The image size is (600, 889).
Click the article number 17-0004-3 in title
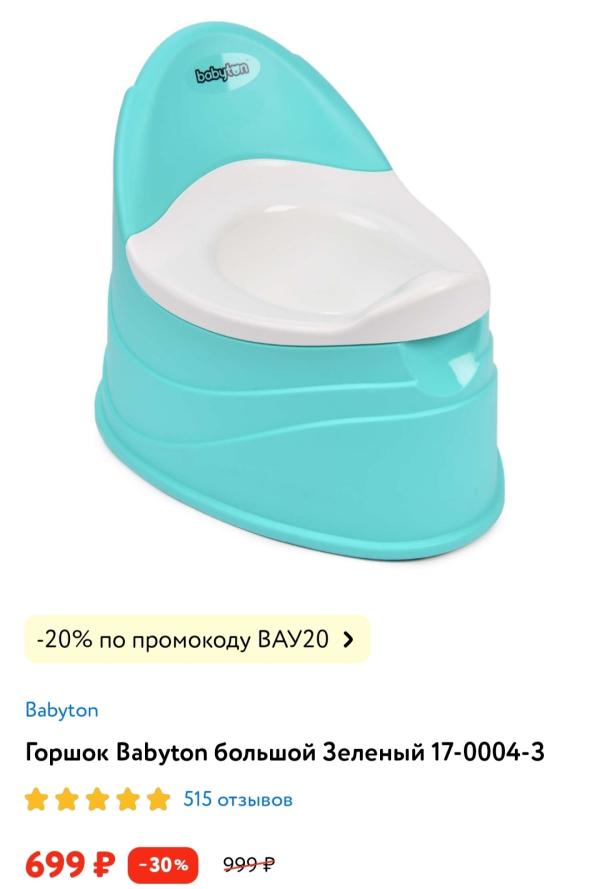tap(488, 752)
